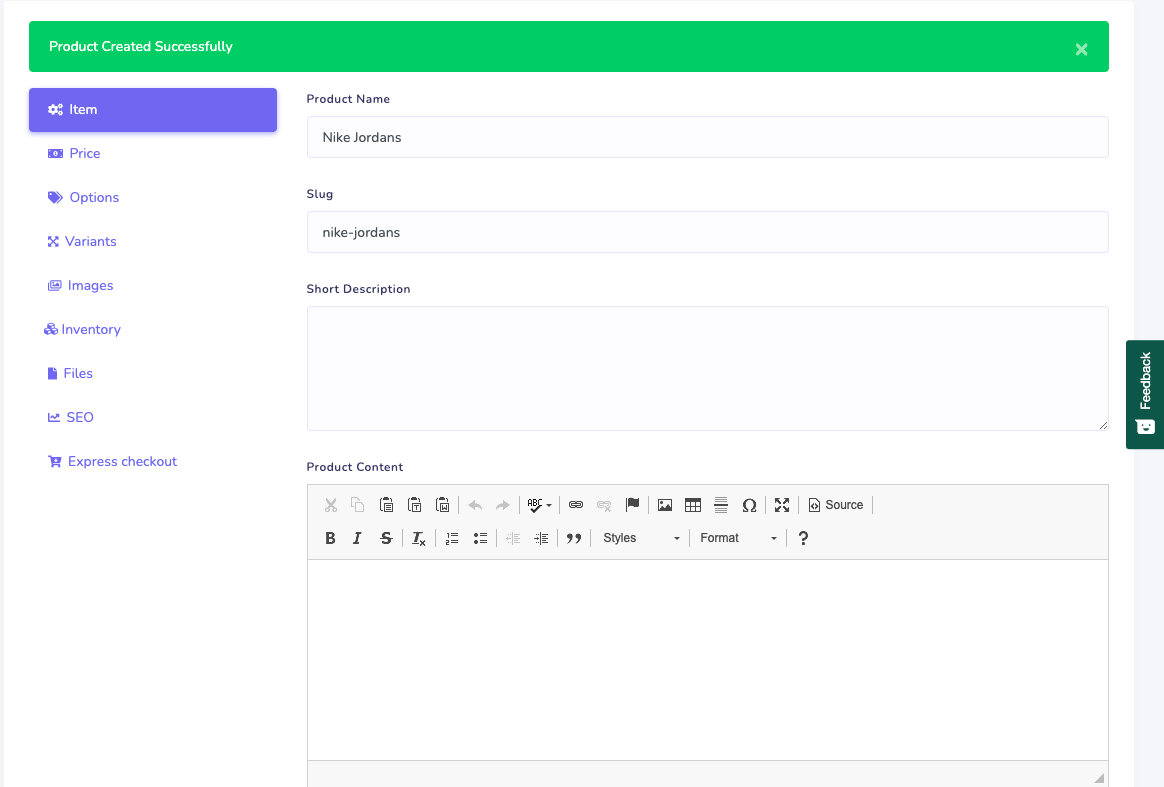Focus the Short Description text area
This screenshot has width=1164, height=787.
707,368
